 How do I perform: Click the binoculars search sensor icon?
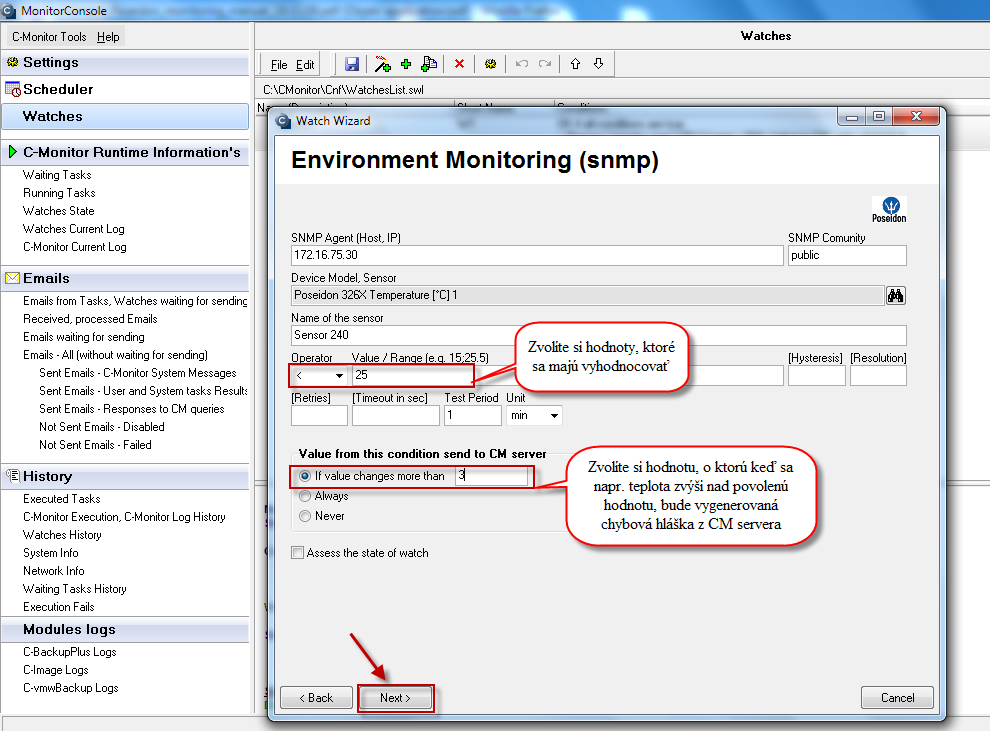coord(895,295)
